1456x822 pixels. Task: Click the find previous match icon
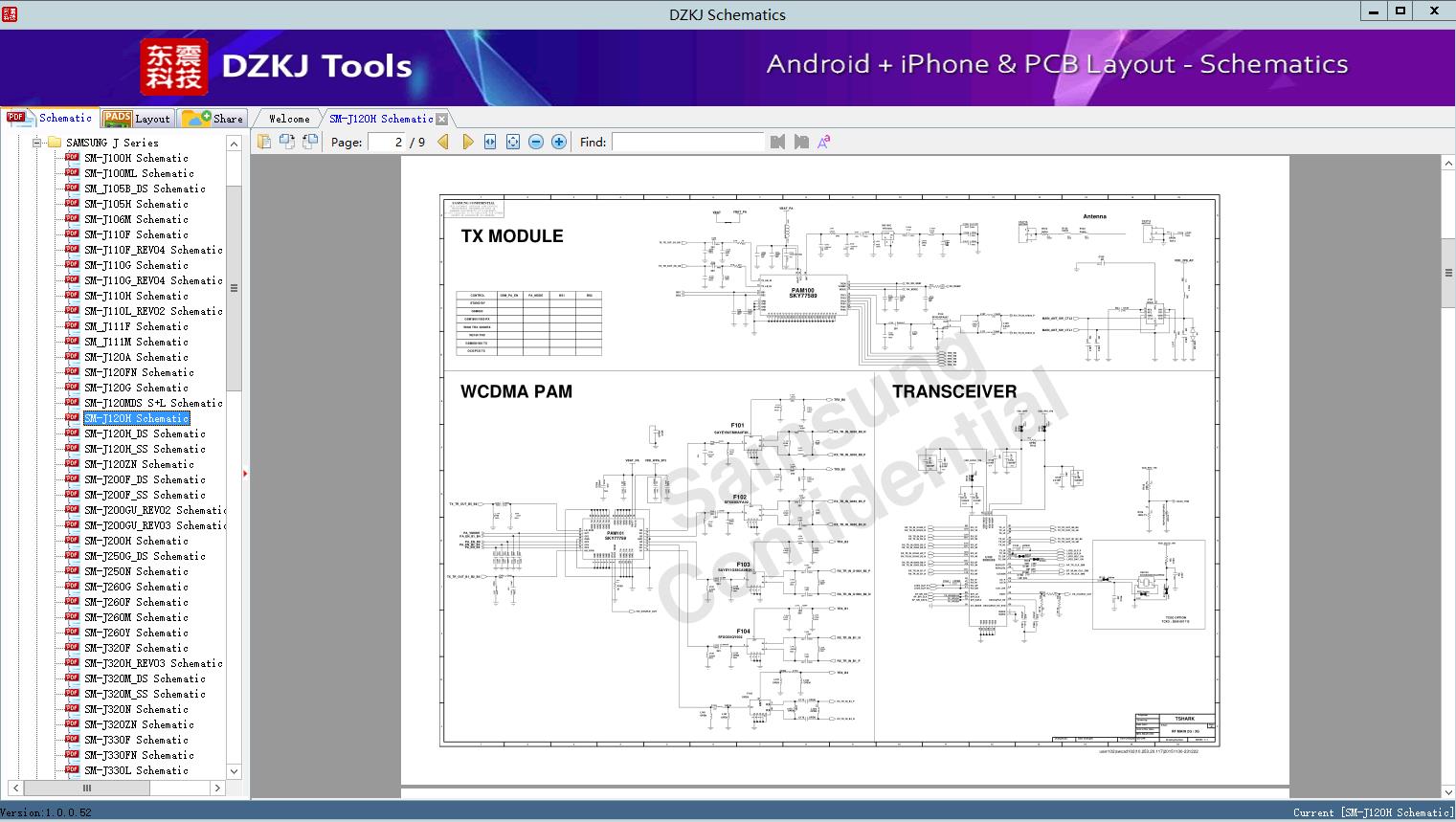[x=777, y=142]
